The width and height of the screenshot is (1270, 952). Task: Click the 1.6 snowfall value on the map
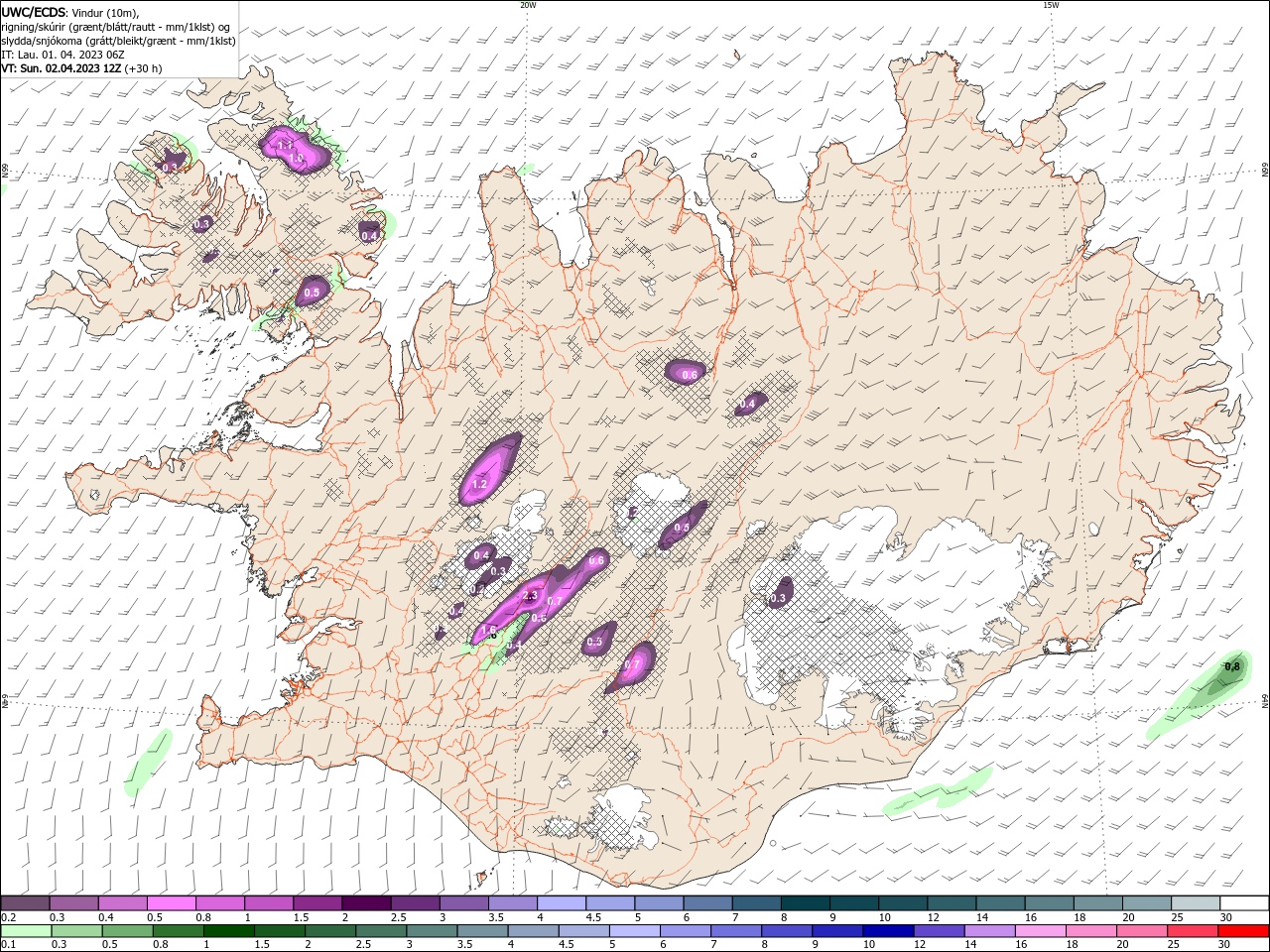pos(488,630)
